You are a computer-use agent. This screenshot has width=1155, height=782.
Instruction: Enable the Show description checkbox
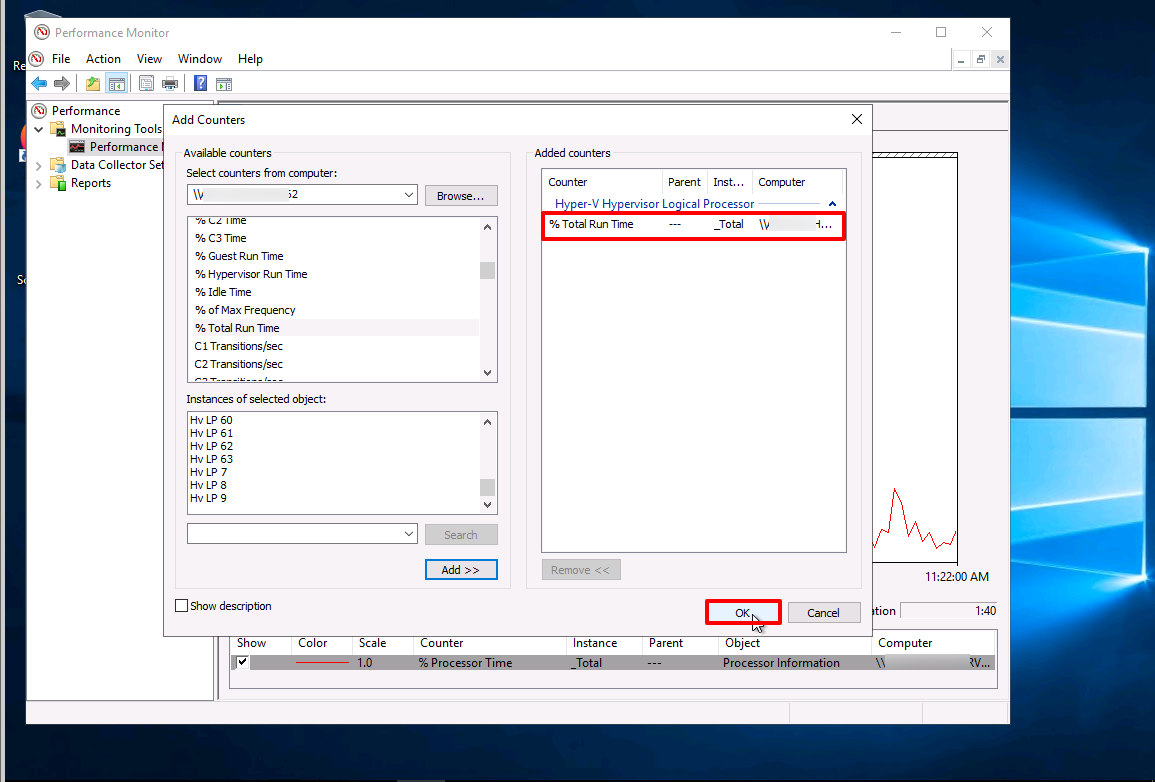click(181, 605)
